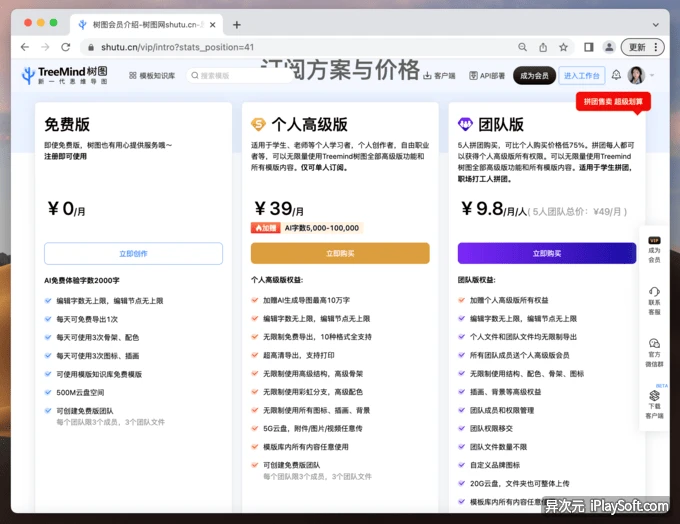Screen dimensions: 680x524
Task: Click 团队权限移交 item
Action: tap(491, 429)
